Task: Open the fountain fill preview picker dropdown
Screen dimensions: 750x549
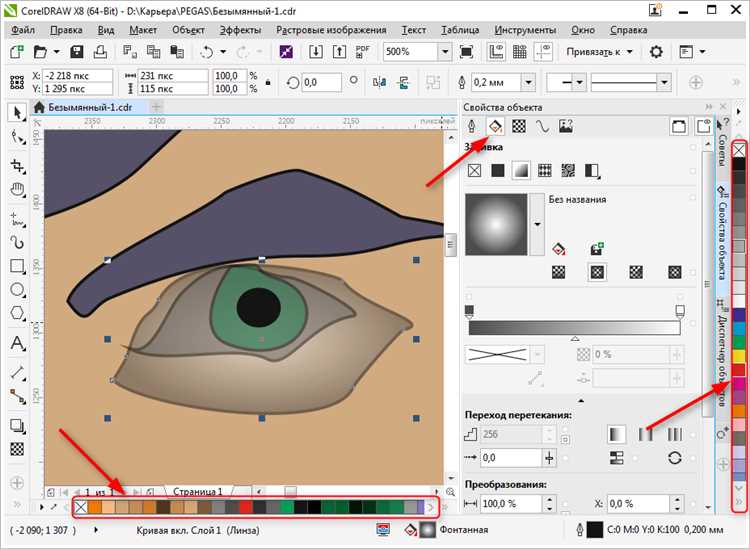Action: tap(537, 224)
